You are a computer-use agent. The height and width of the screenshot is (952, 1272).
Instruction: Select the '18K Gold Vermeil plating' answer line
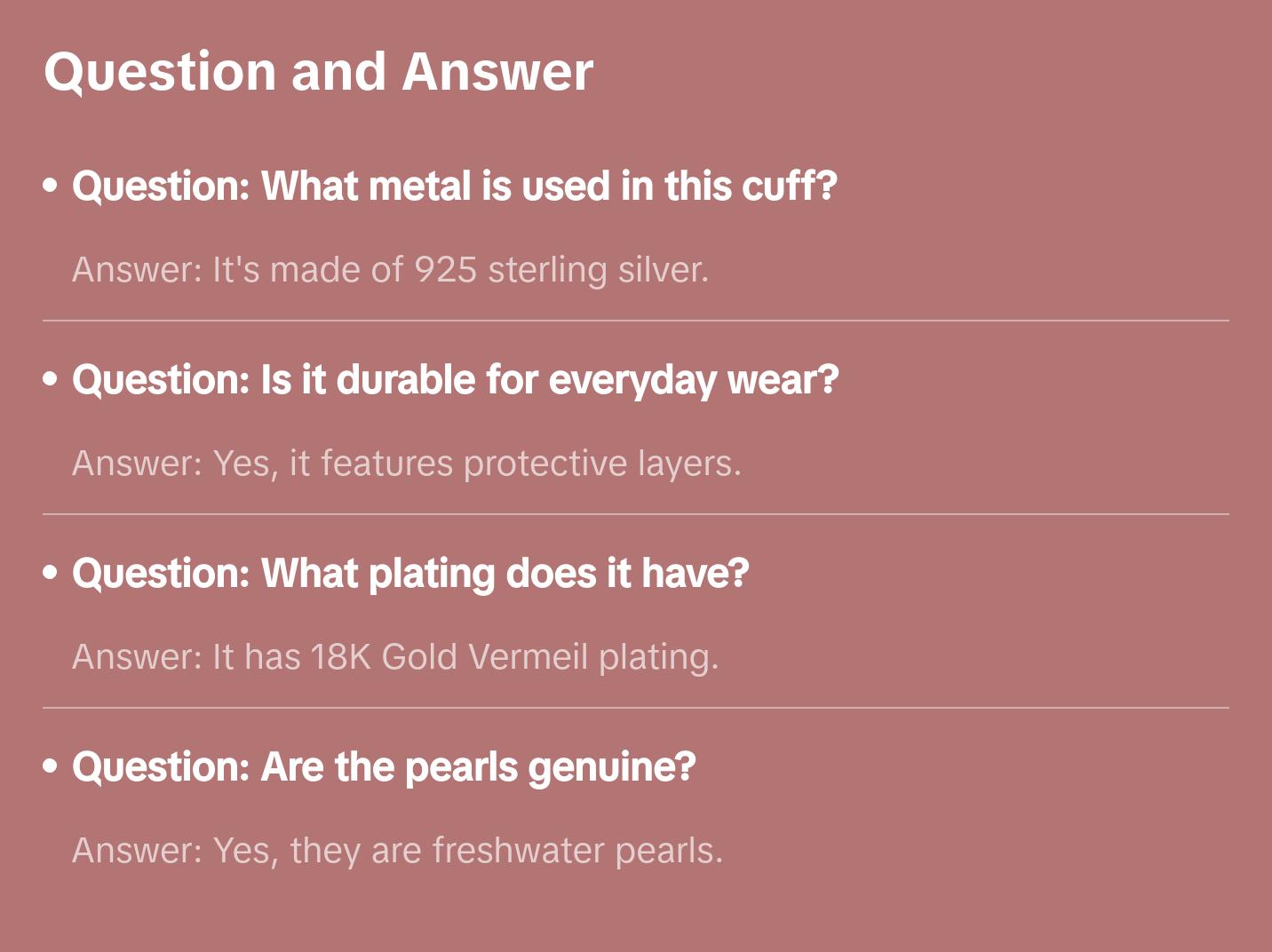click(x=394, y=657)
